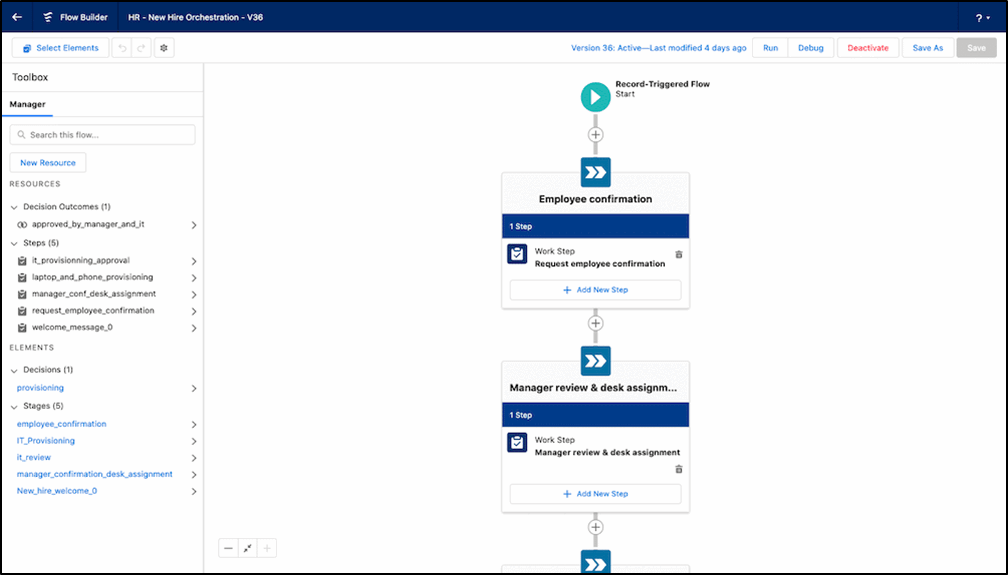Screen dimensions: 1008x575
Task: Collapse the Stages elements section
Action: pyautogui.click(x=15, y=406)
